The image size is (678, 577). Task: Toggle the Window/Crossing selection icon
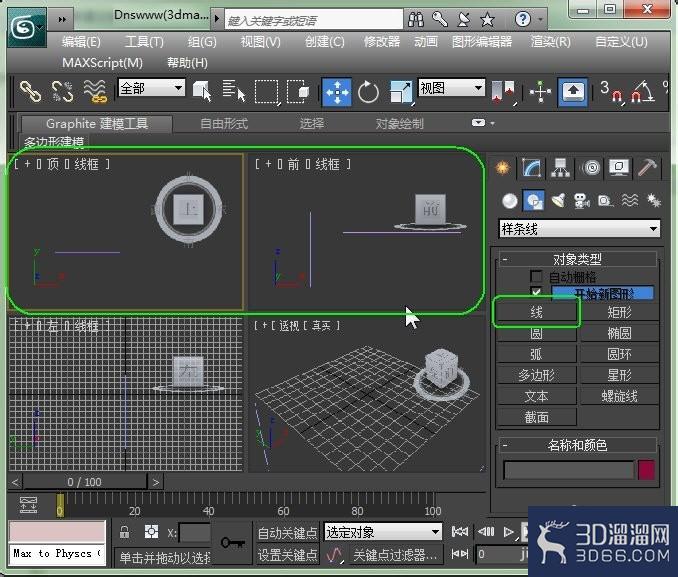coord(298,91)
